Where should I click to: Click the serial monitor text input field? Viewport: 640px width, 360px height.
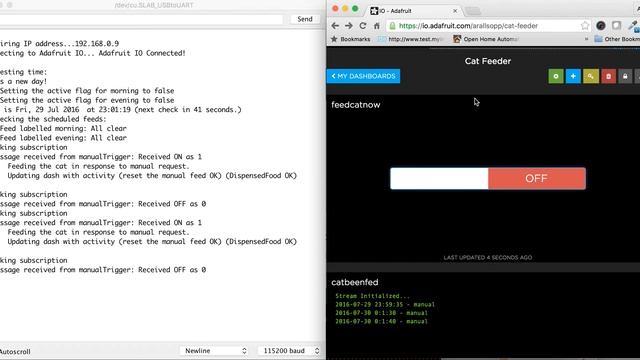coord(141,19)
